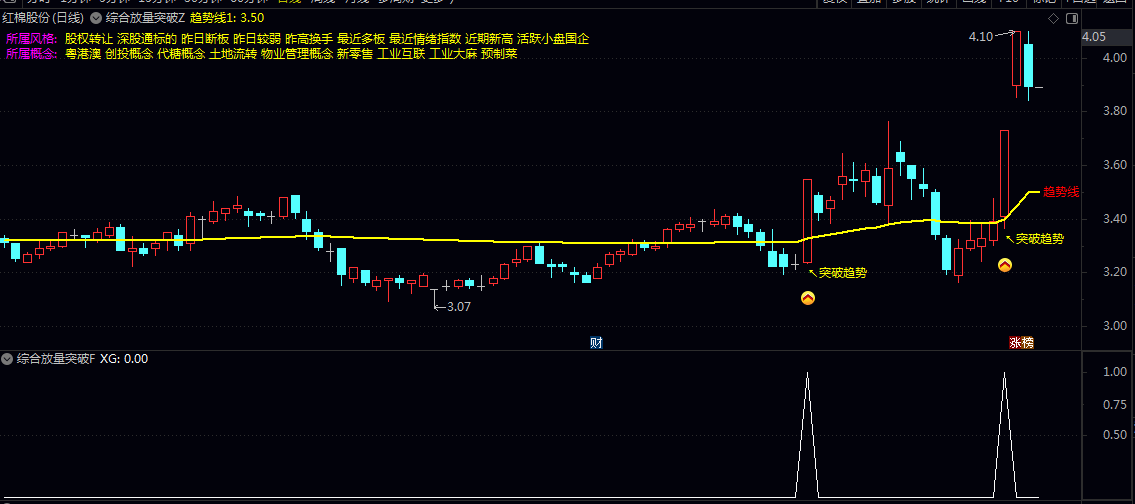Screen dimensions: 1135x504
Task: Open the 最近情绪指数 tag
Action: point(425,38)
